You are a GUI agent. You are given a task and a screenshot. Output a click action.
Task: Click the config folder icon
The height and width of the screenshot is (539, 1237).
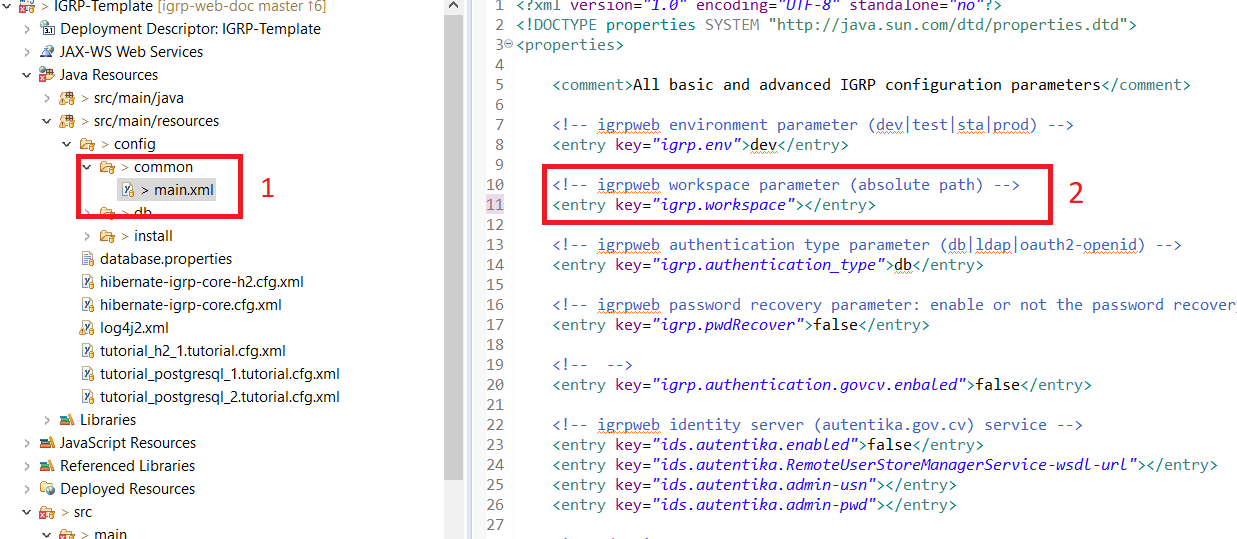(x=87, y=144)
